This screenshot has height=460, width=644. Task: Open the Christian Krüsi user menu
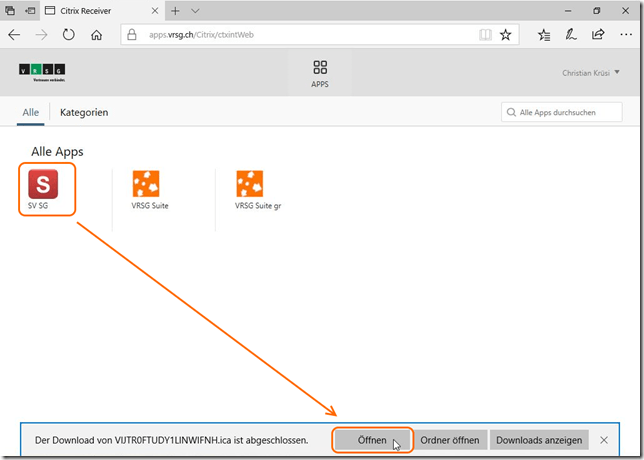click(598, 73)
